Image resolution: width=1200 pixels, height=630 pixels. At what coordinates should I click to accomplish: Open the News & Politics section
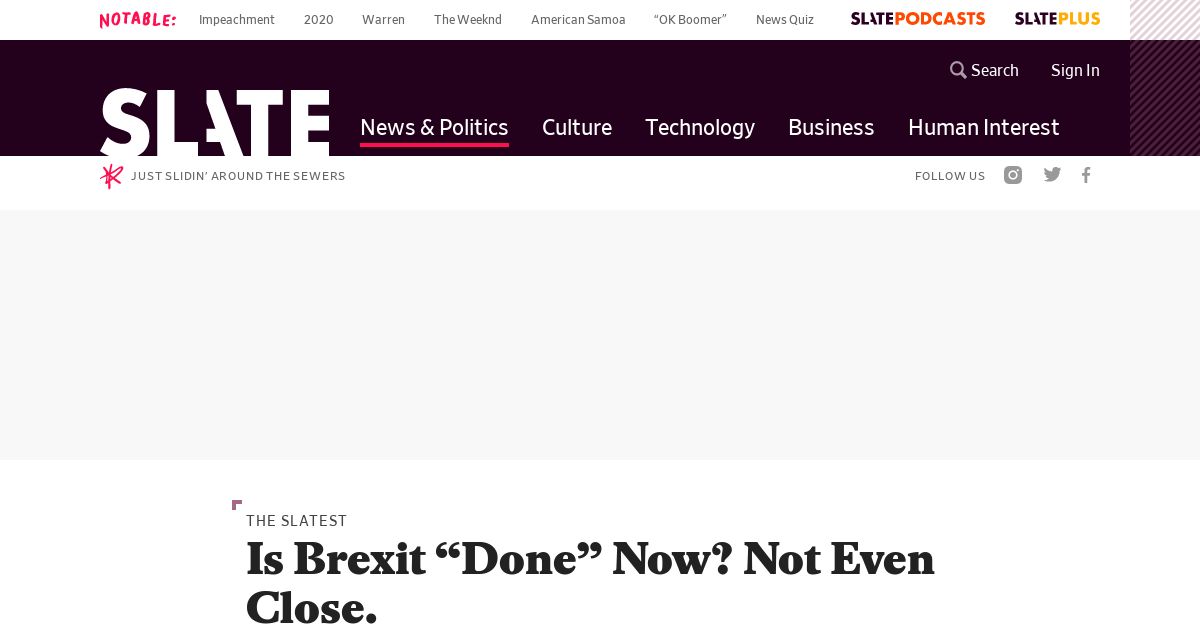pyautogui.click(x=434, y=127)
